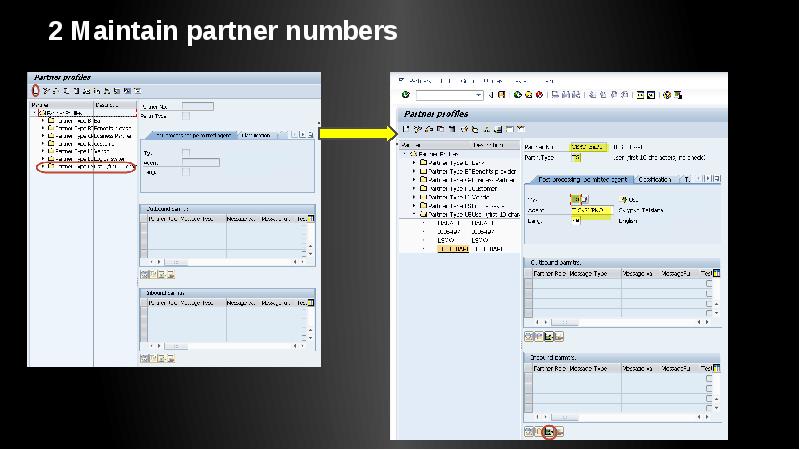
Task: Click the Print icon in standard toolbar
Action: coord(555,94)
